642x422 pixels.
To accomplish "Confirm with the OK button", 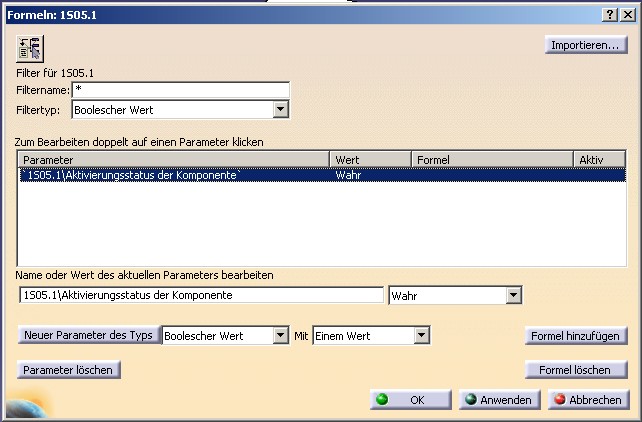I will point(411,399).
